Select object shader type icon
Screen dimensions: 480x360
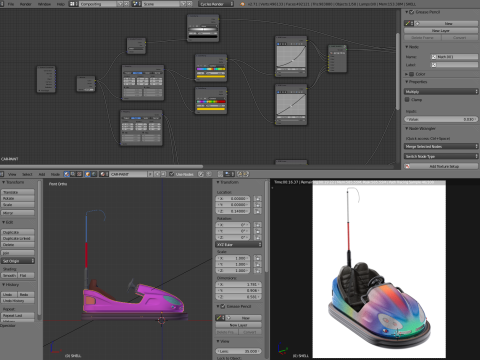88,174
